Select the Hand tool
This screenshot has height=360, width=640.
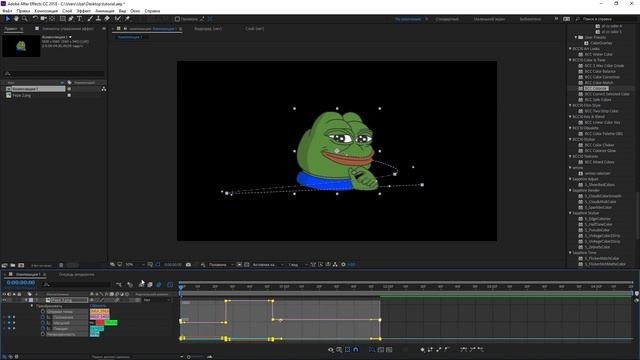(x=16, y=19)
